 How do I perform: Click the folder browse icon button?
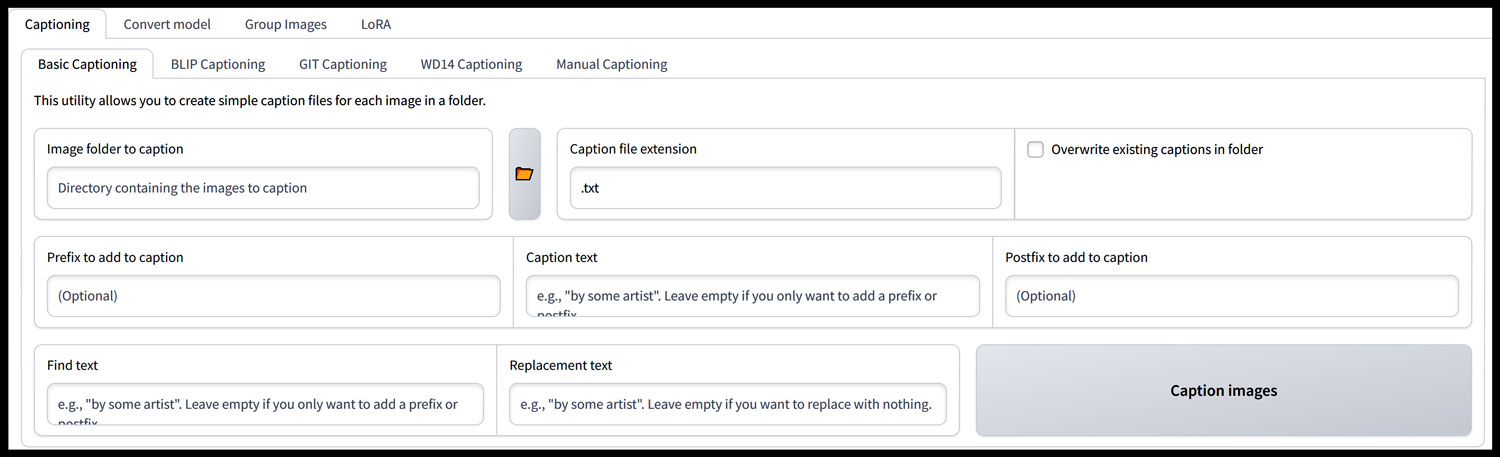[524, 174]
